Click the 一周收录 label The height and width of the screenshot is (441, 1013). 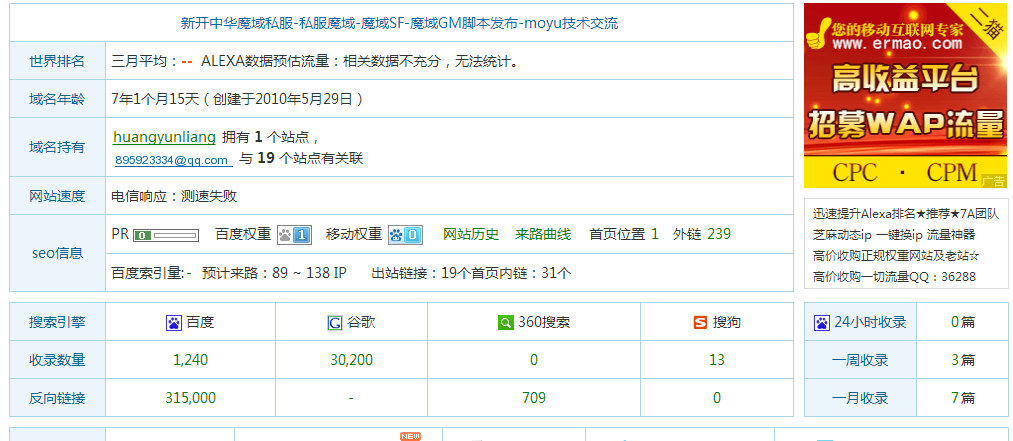(860, 360)
